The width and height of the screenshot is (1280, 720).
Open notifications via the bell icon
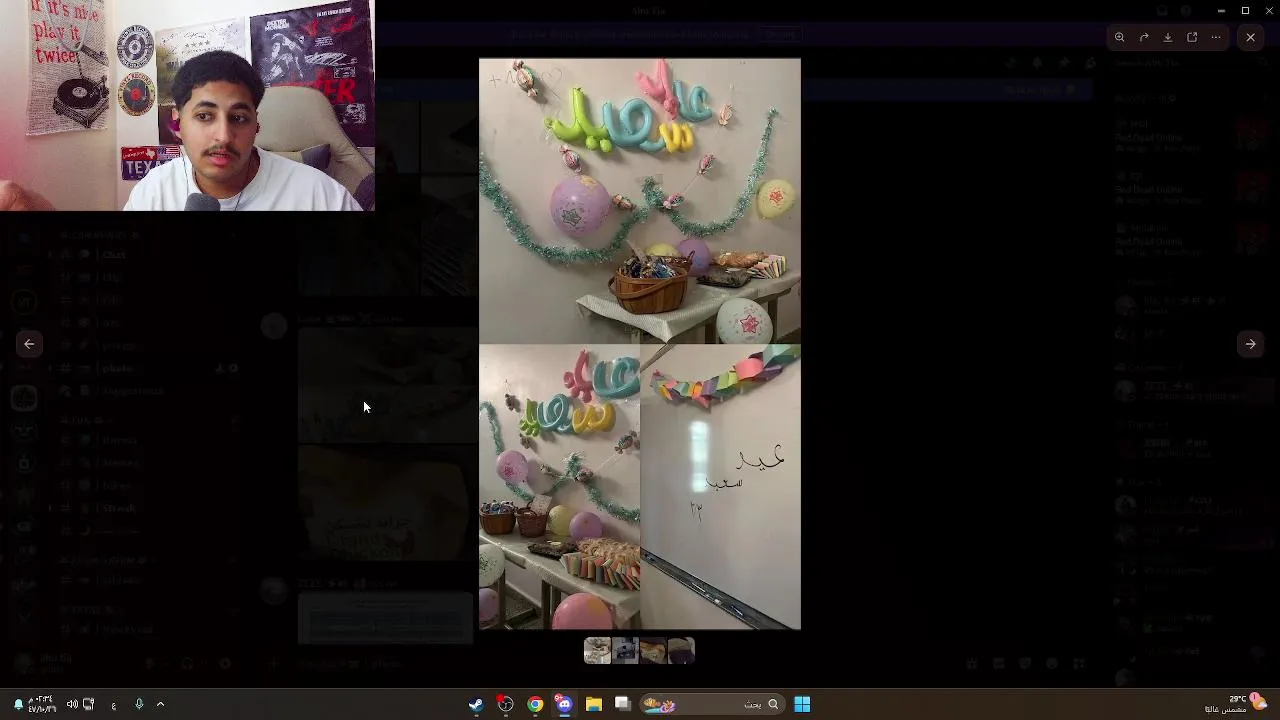tap(18, 704)
